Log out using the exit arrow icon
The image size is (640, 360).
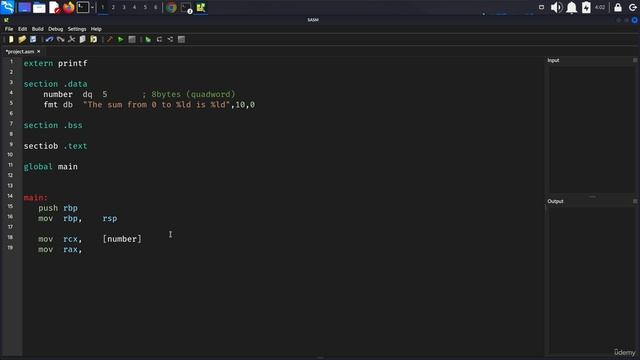click(x=633, y=7)
